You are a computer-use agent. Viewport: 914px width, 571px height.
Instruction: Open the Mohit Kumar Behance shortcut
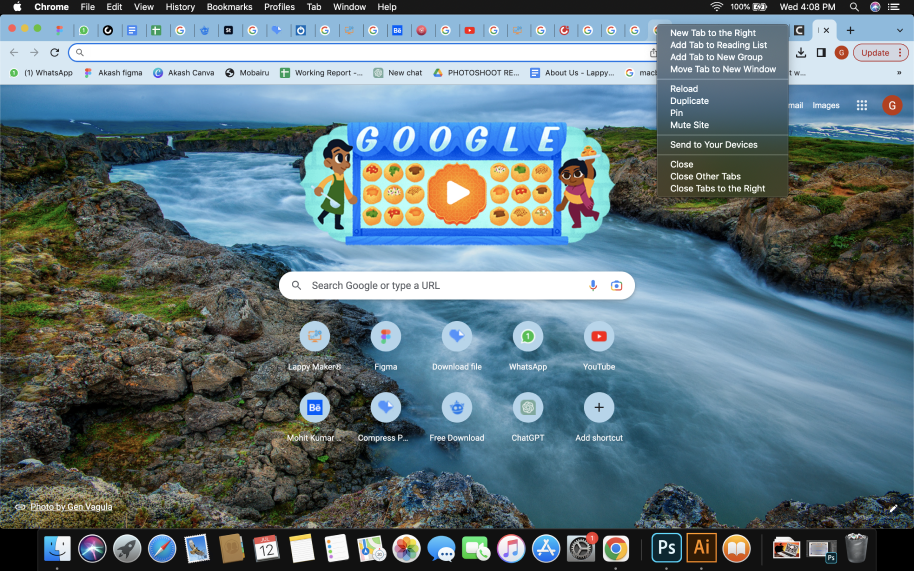pyautogui.click(x=315, y=407)
